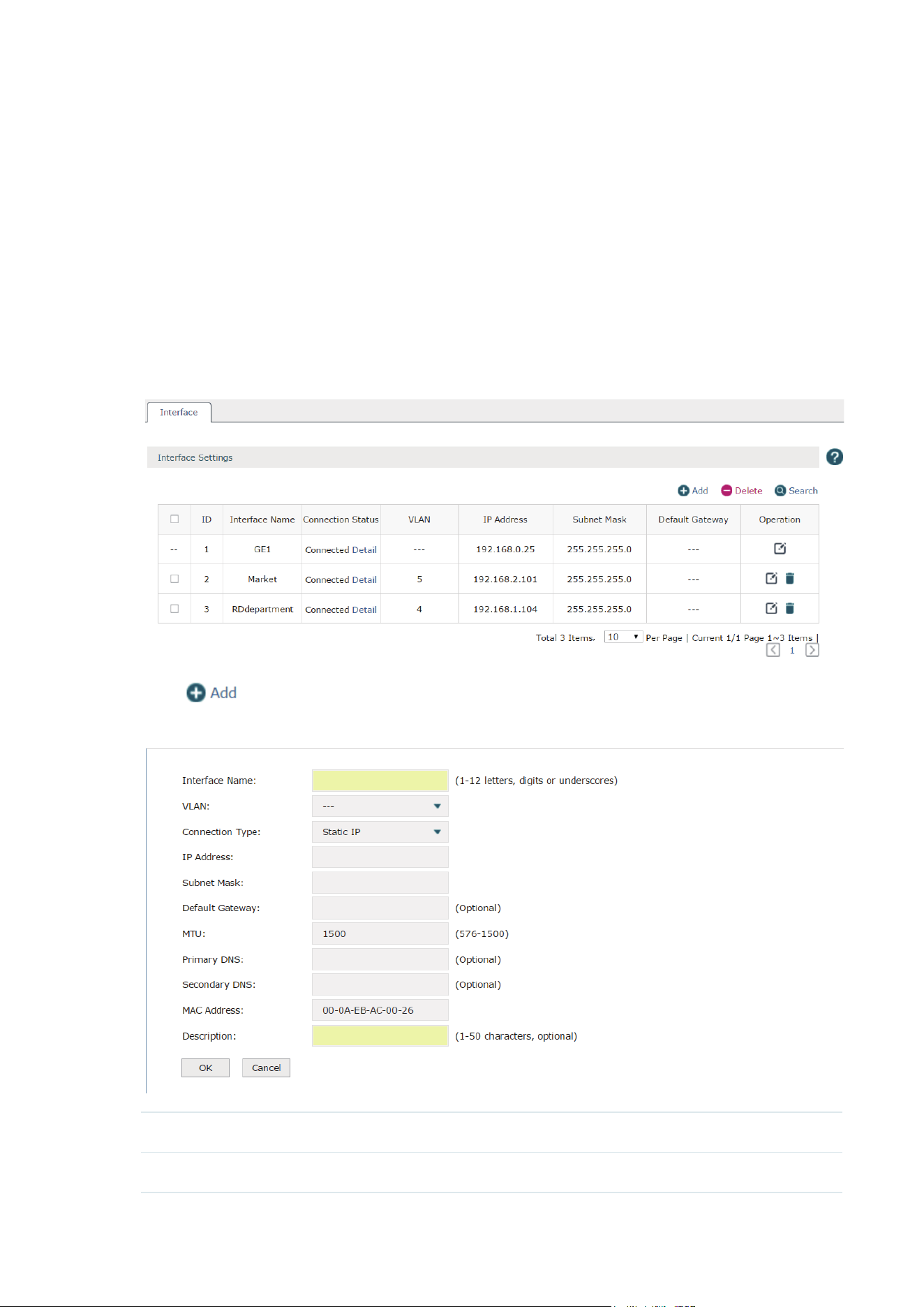The image size is (924, 1307).
Task: Edit the GE1 interface entry
Action: [x=780, y=549]
